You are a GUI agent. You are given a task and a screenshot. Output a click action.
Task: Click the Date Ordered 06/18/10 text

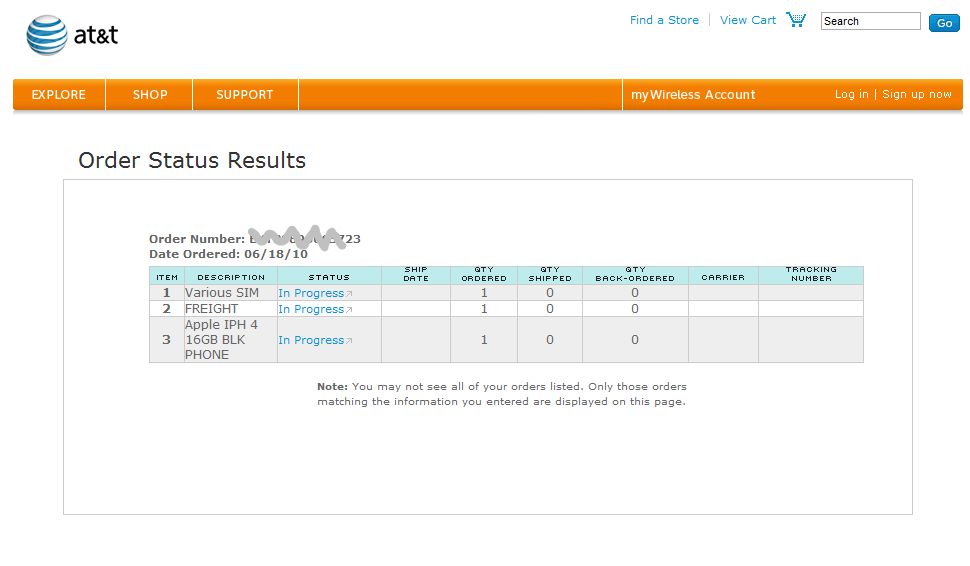[x=228, y=254]
